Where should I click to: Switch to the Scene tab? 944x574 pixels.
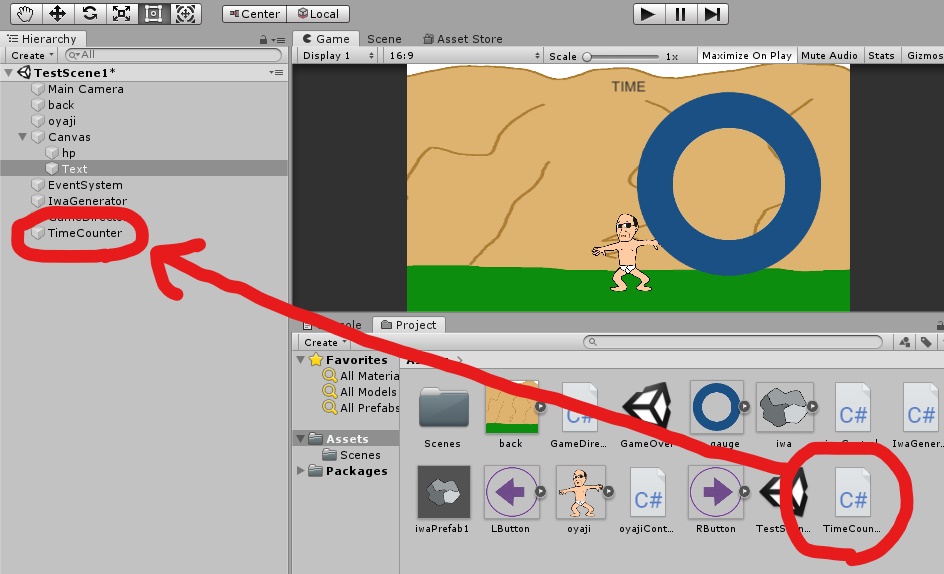point(384,39)
